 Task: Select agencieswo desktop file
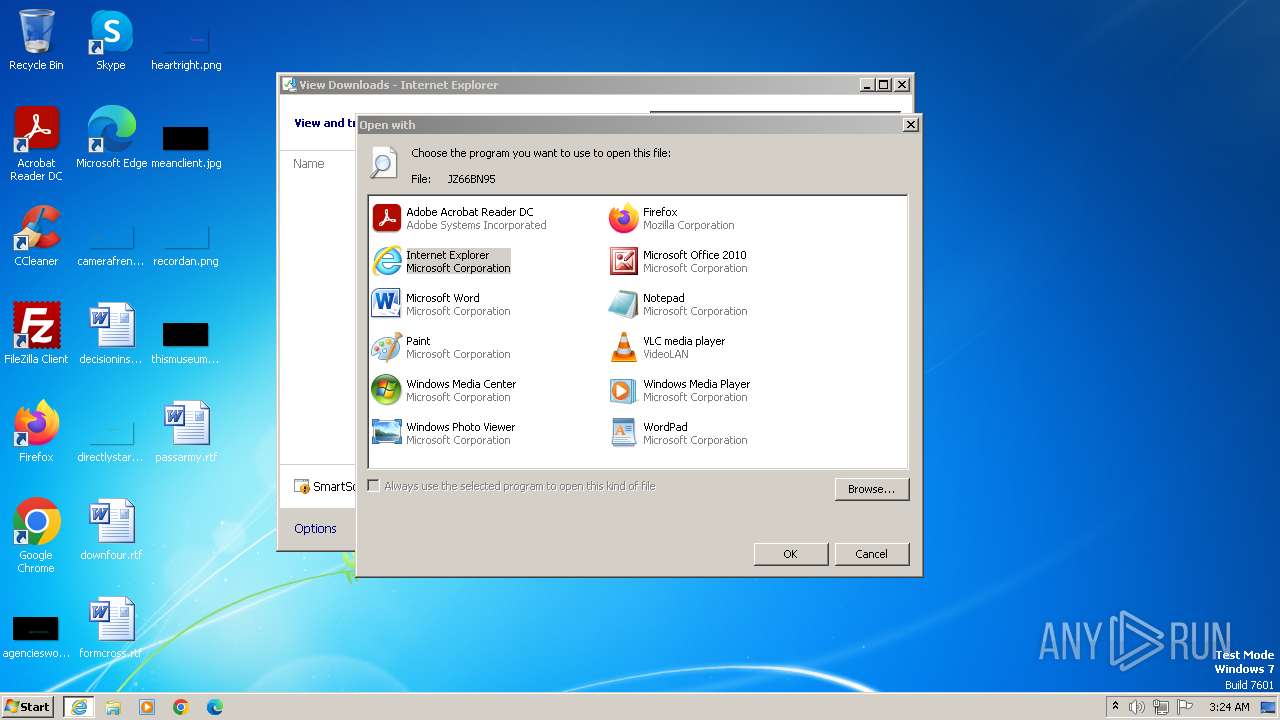pos(36,637)
